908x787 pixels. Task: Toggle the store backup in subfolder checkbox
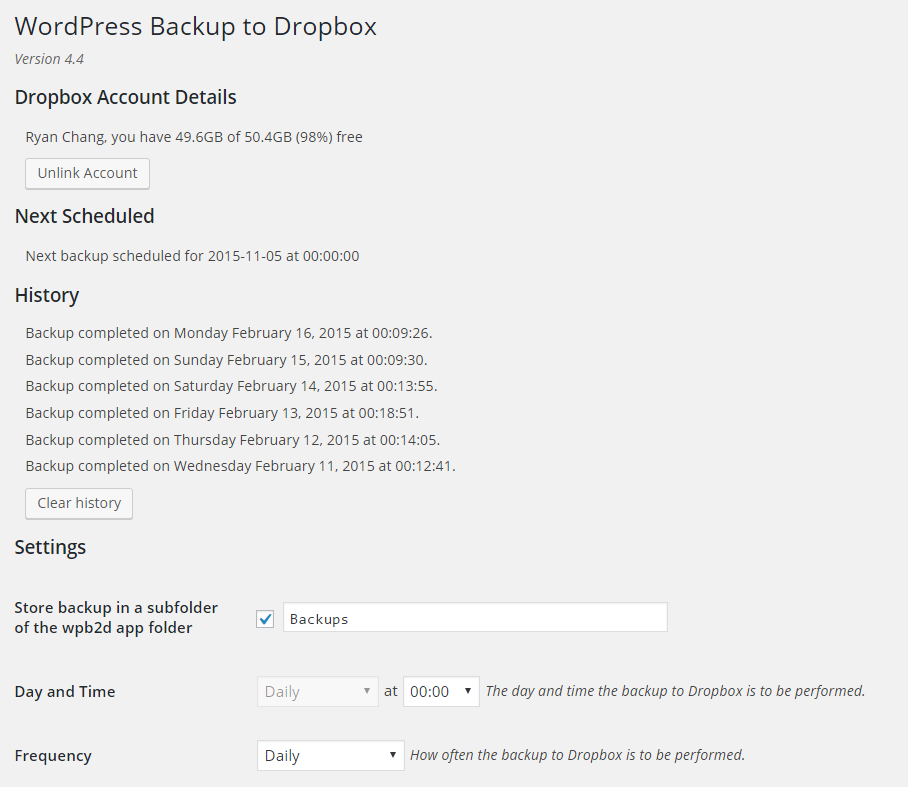point(265,619)
